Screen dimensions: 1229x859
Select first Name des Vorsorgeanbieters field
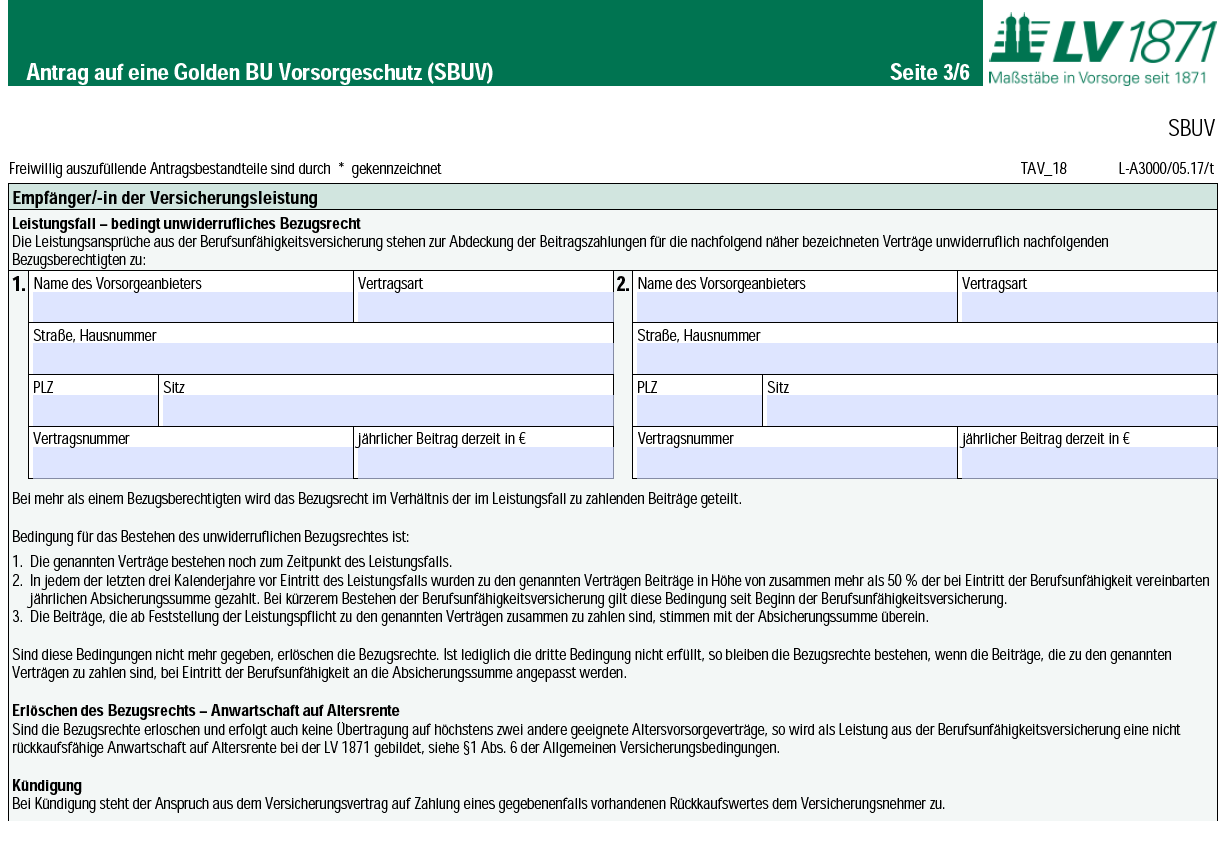tap(192, 307)
